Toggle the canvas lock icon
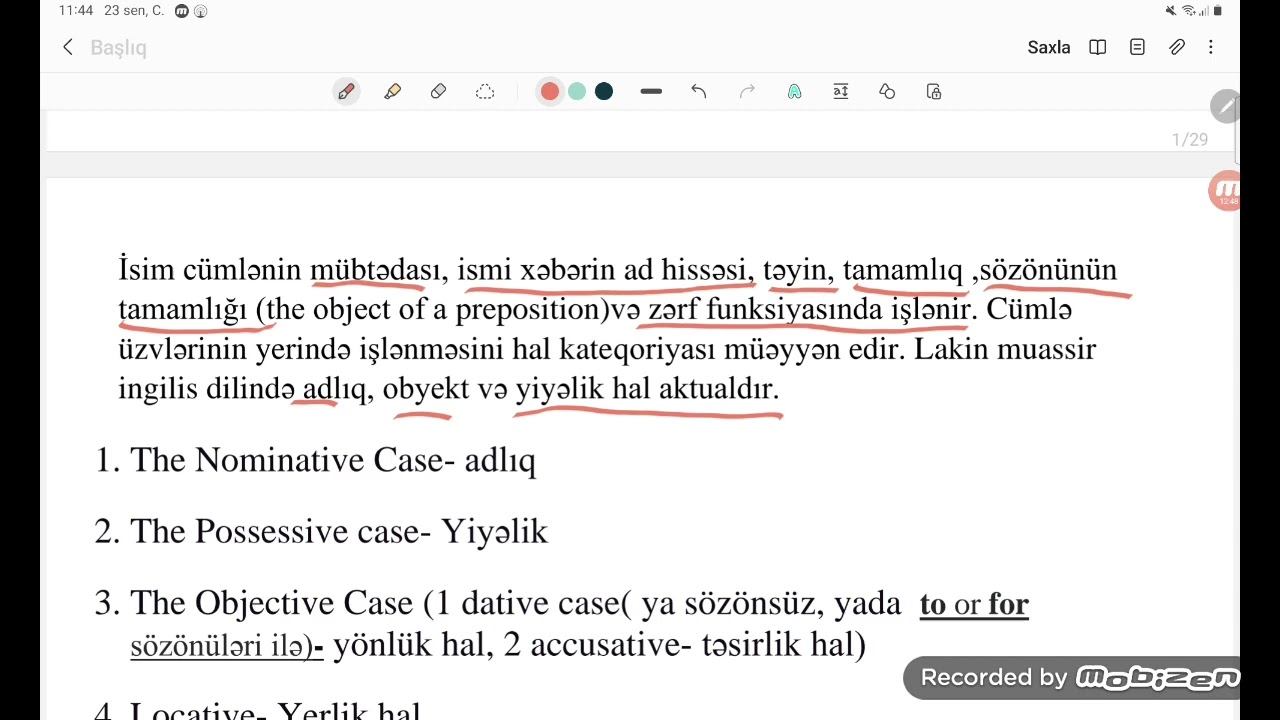 click(934, 92)
